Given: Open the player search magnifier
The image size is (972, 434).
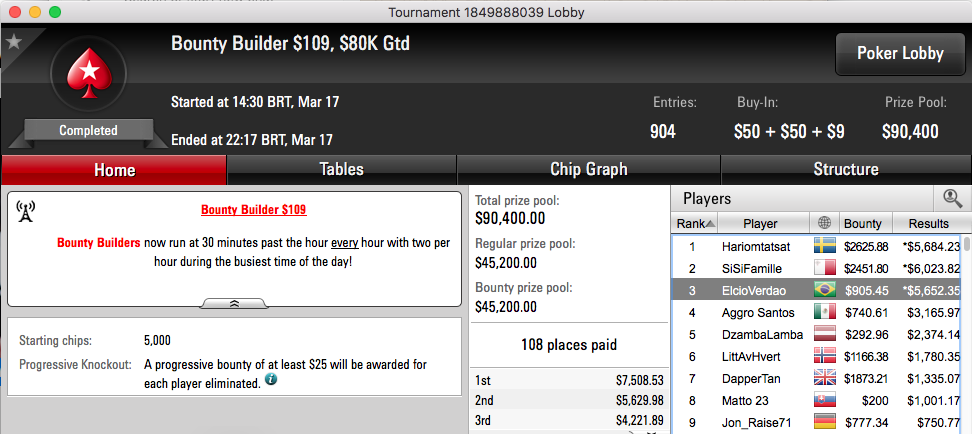Looking at the screenshot, I should (x=952, y=198).
